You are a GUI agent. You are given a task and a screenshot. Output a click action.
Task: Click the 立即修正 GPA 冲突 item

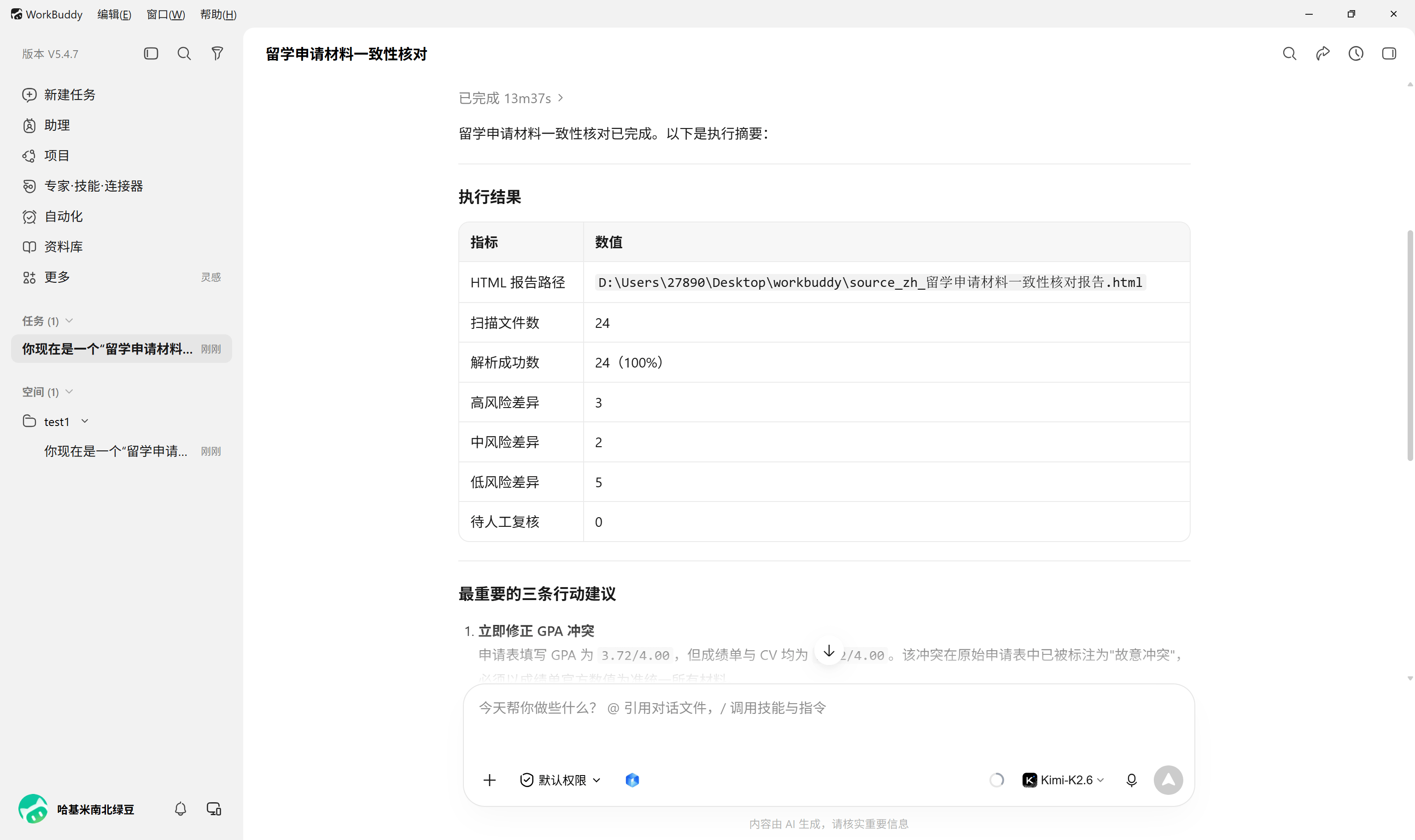pyautogui.click(x=536, y=630)
